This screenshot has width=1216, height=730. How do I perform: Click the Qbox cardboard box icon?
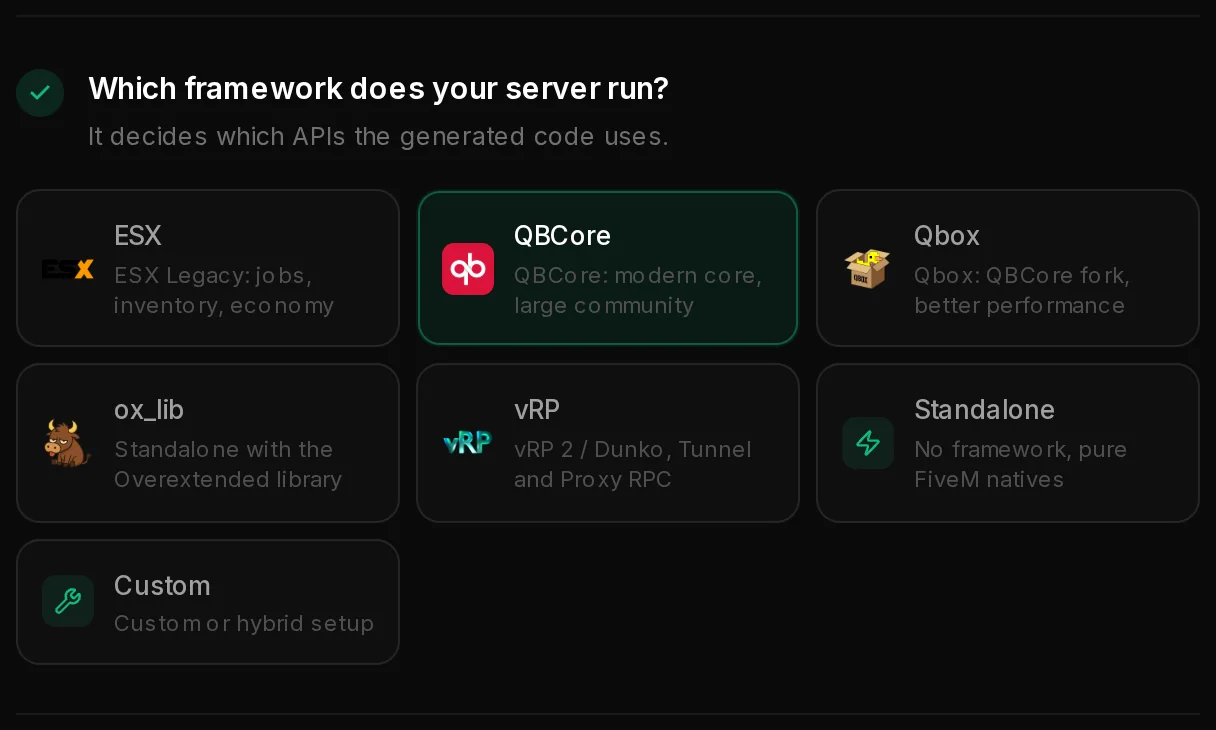pyautogui.click(x=868, y=269)
